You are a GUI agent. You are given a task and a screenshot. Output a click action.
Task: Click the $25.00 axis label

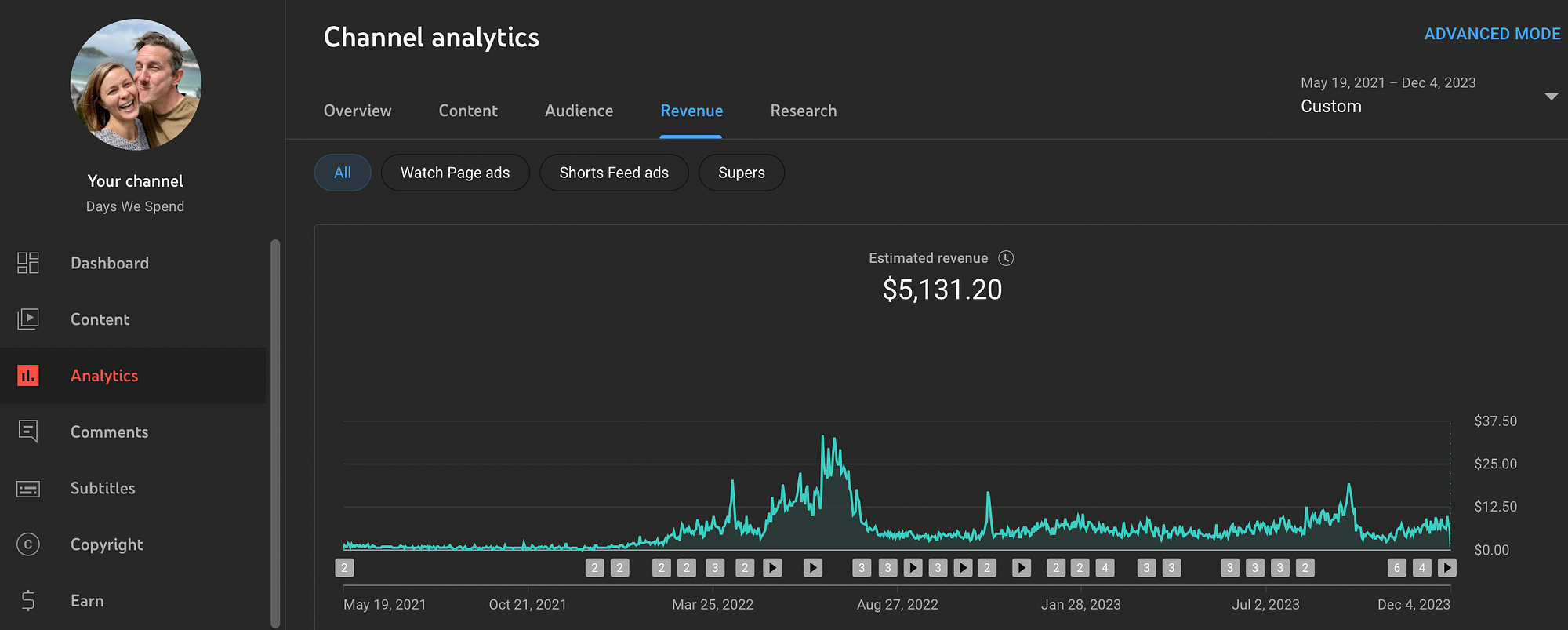coord(1495,464)
